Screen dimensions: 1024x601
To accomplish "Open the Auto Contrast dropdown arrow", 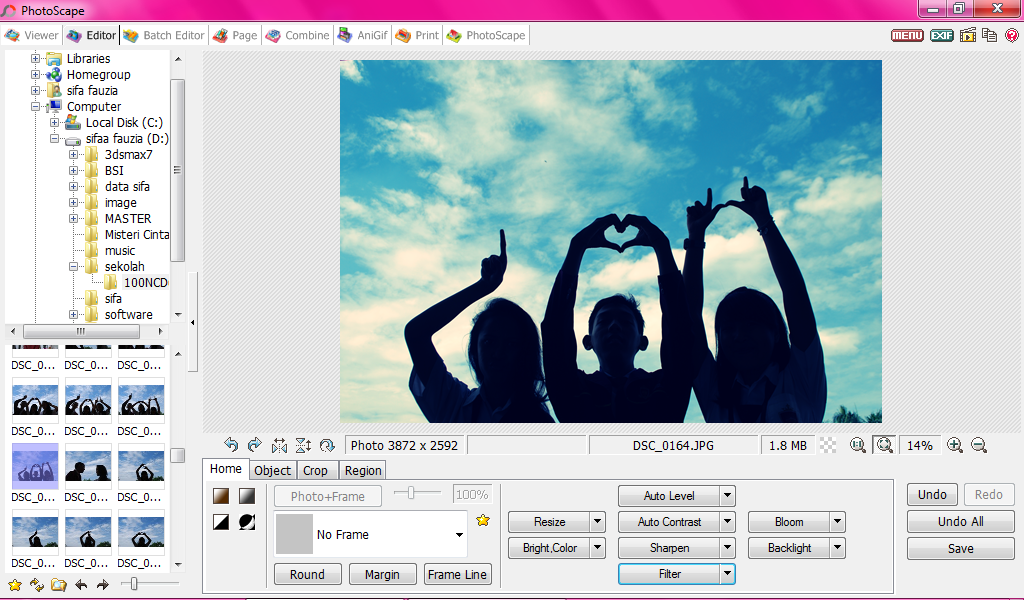I will [x=727, y=522].
